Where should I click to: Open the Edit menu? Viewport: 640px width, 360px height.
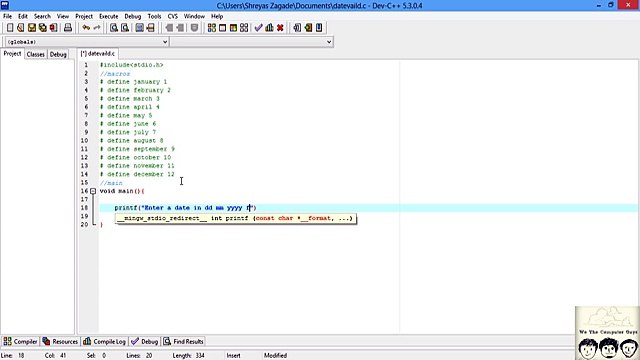tap(23, 16)
